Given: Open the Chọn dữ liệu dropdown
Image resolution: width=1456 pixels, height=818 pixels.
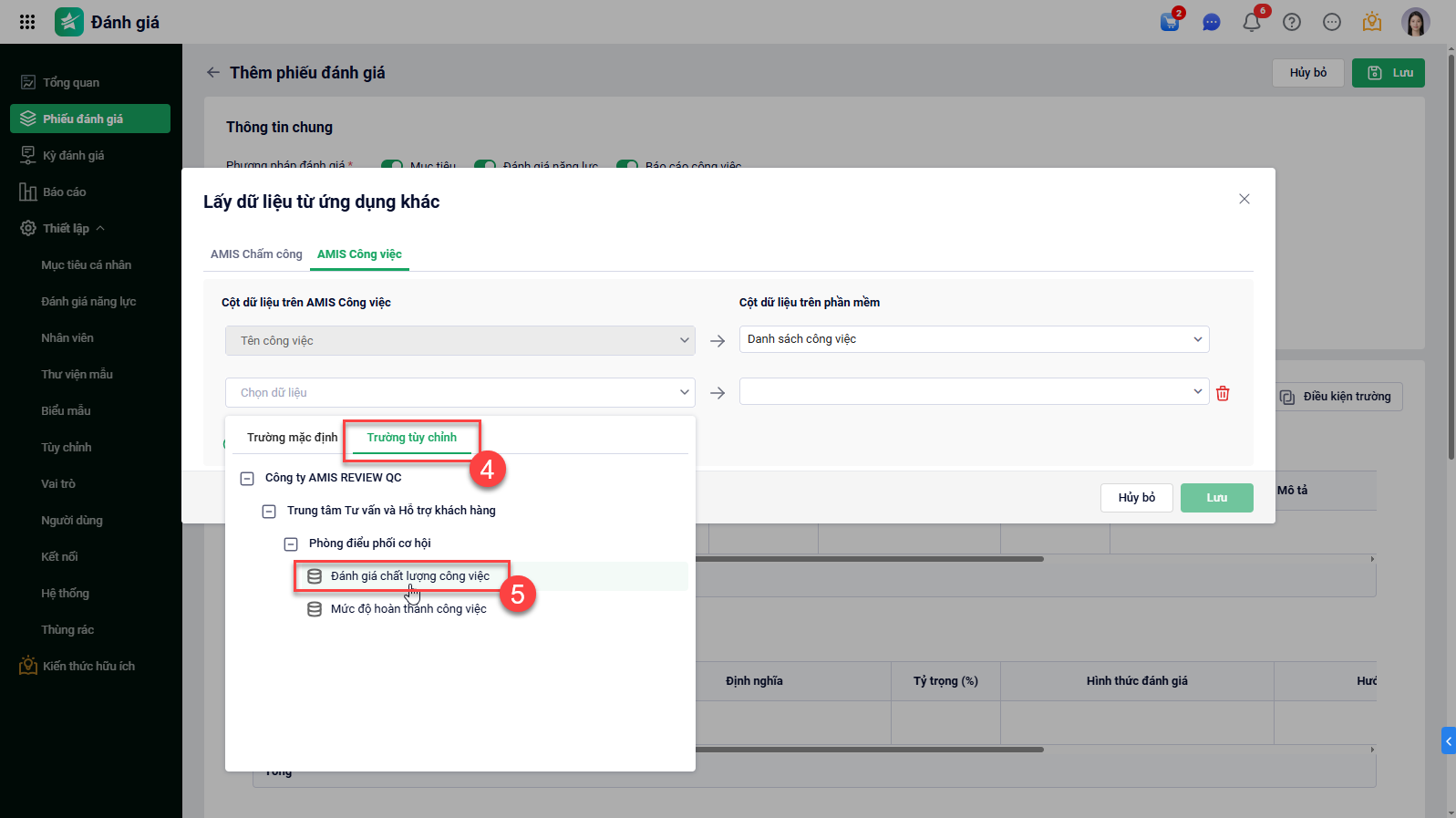Looking at the screenshot, I should pos(460,393).
